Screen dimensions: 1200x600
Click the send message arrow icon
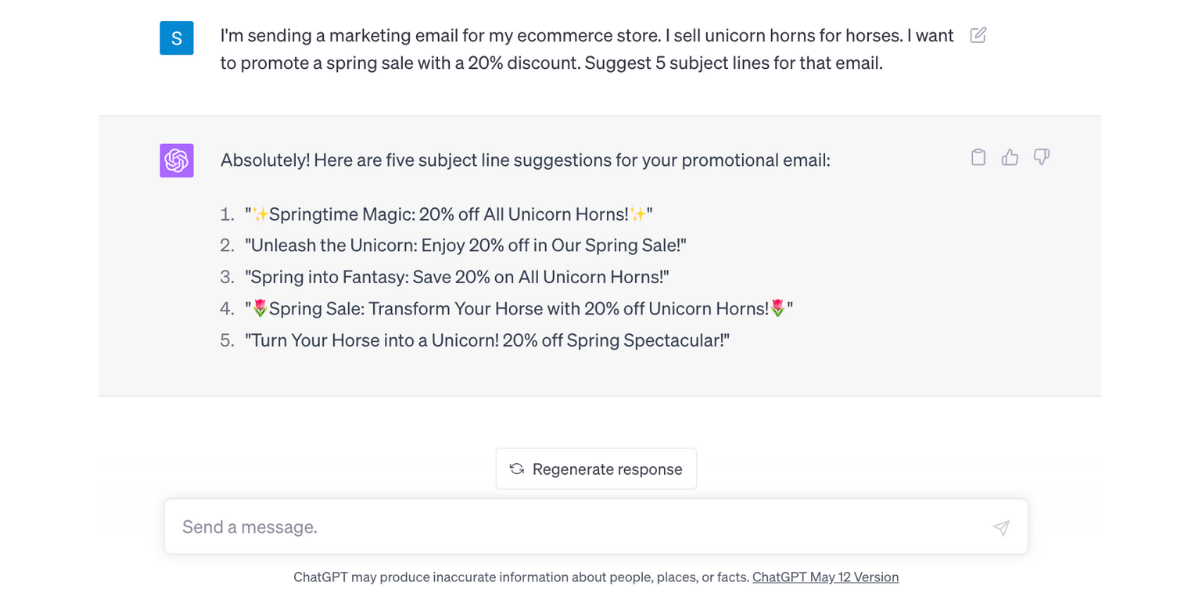1001,528
